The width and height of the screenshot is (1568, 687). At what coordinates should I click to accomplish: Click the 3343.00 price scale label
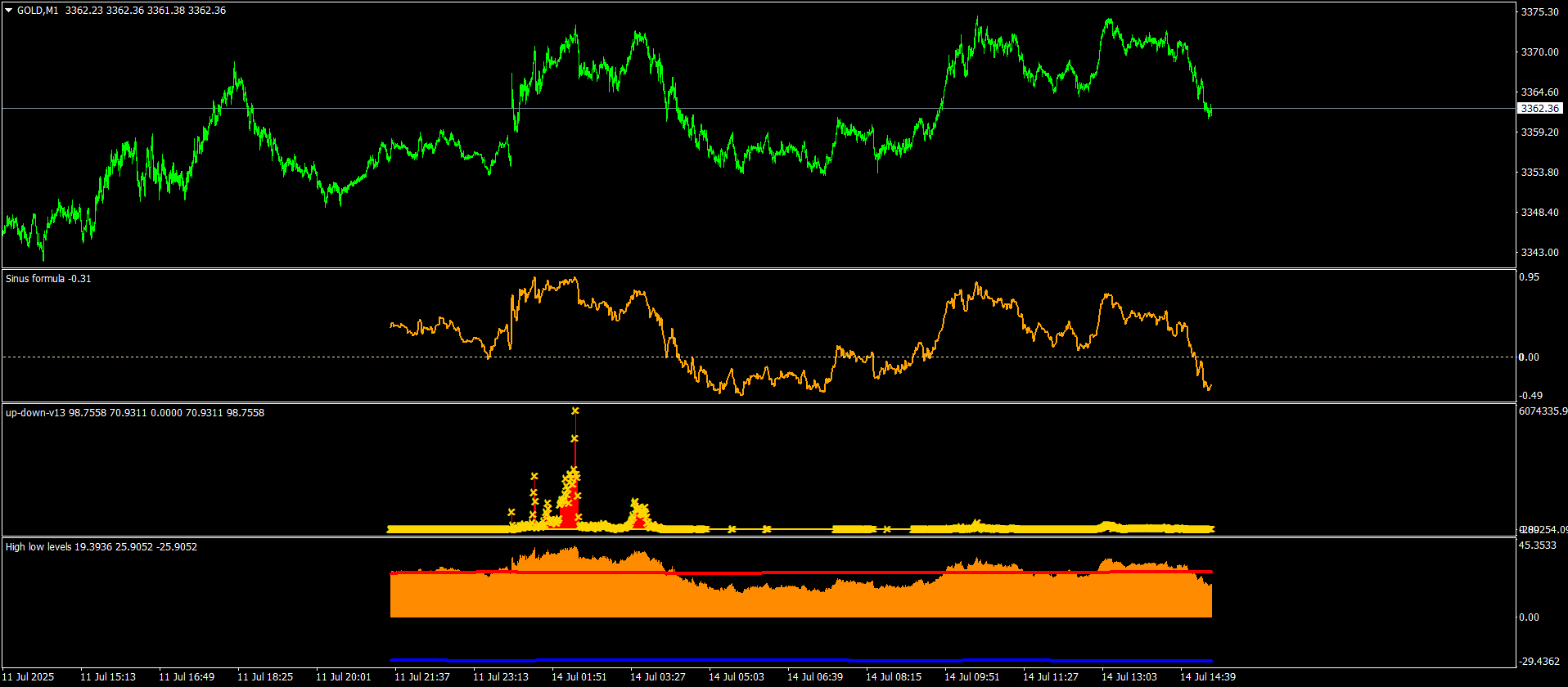[x=1539, y=253]
